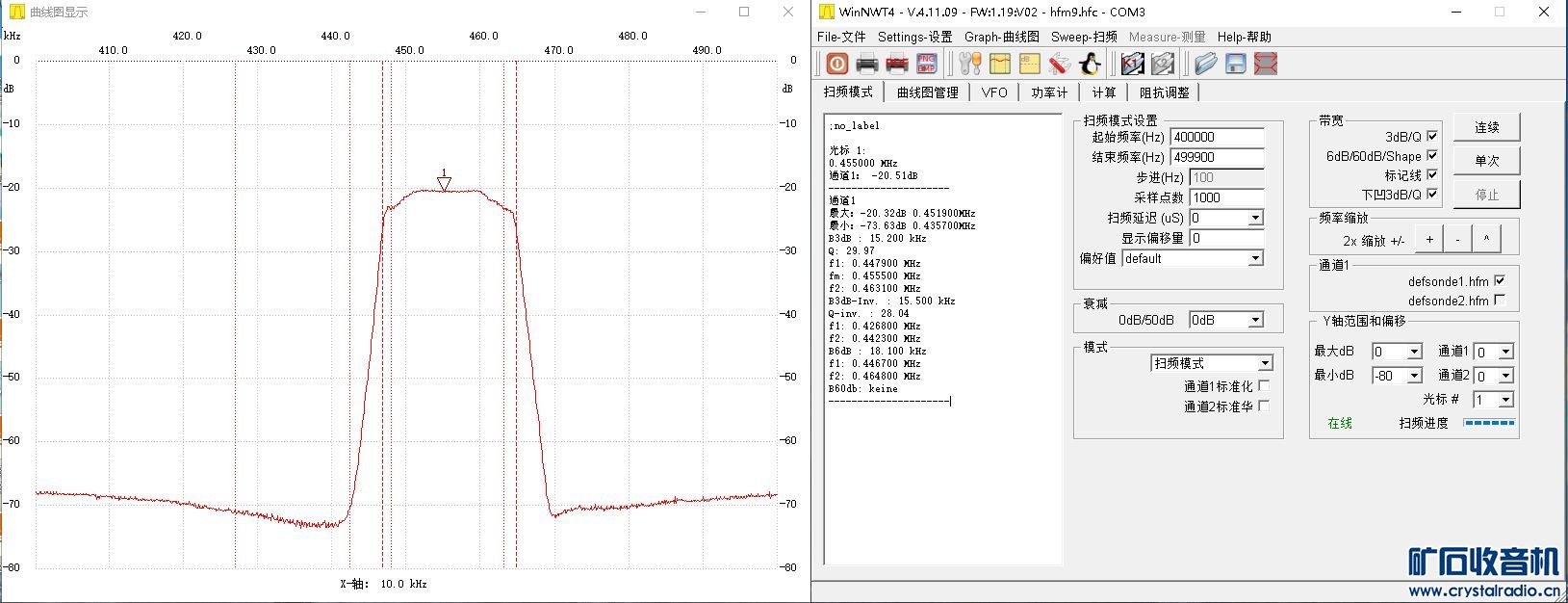Click the B6dB : 18.100 kHz line
Viewport: 1568px width, 603px height.
(878, 351)
